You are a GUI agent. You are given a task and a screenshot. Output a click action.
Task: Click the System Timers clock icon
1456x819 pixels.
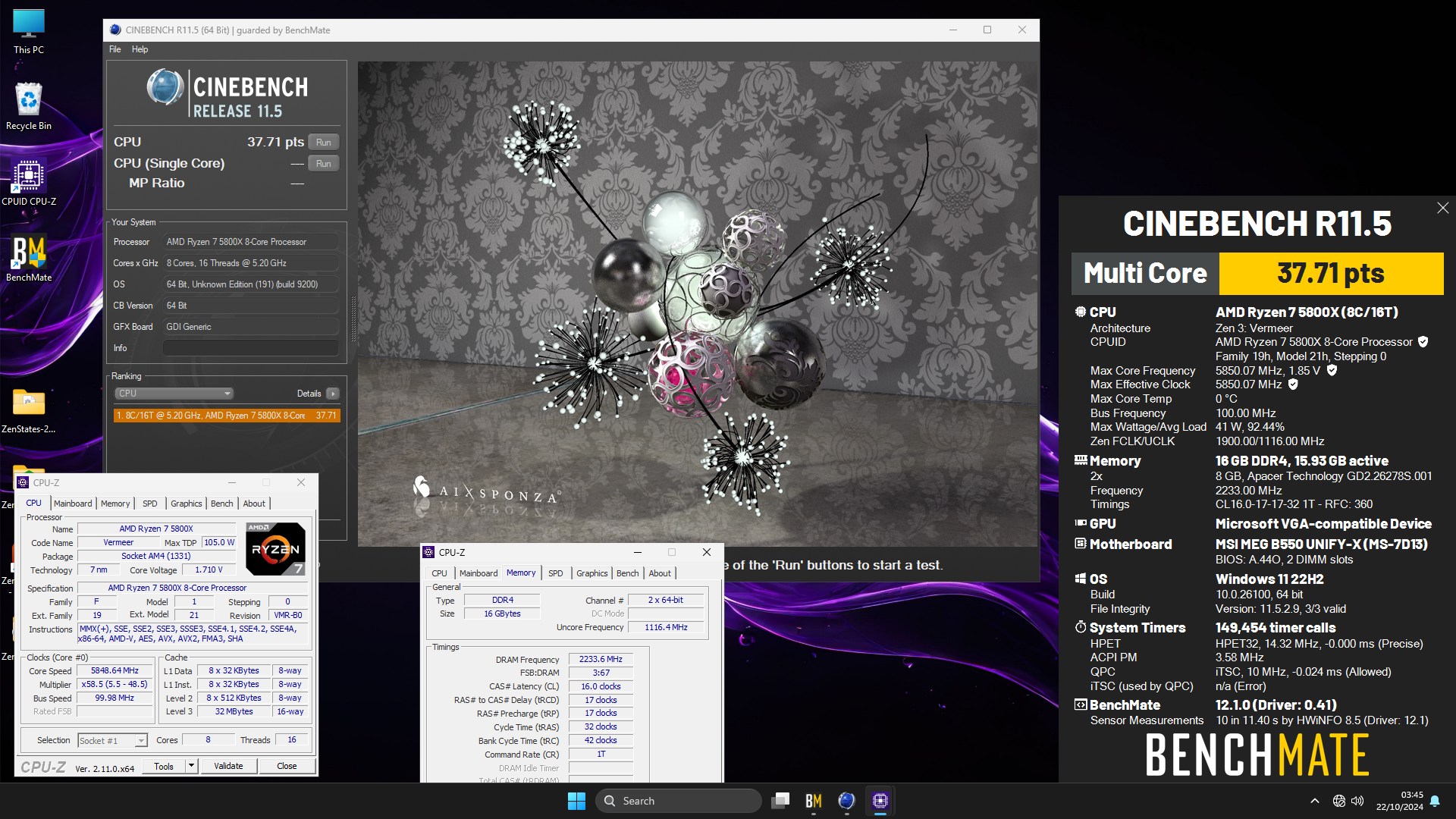(x=1081, y=626)
